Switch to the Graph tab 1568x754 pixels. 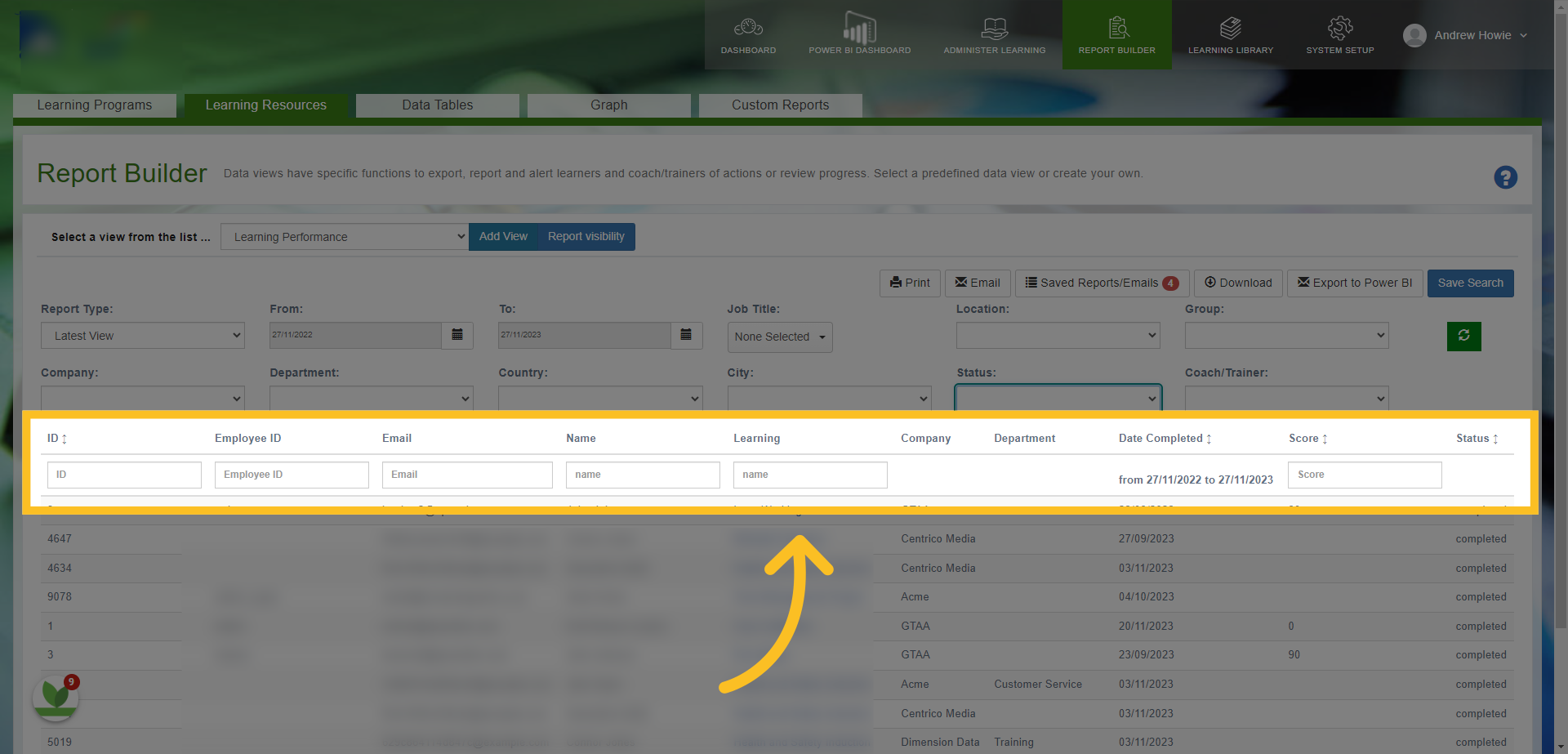(609, 105)
